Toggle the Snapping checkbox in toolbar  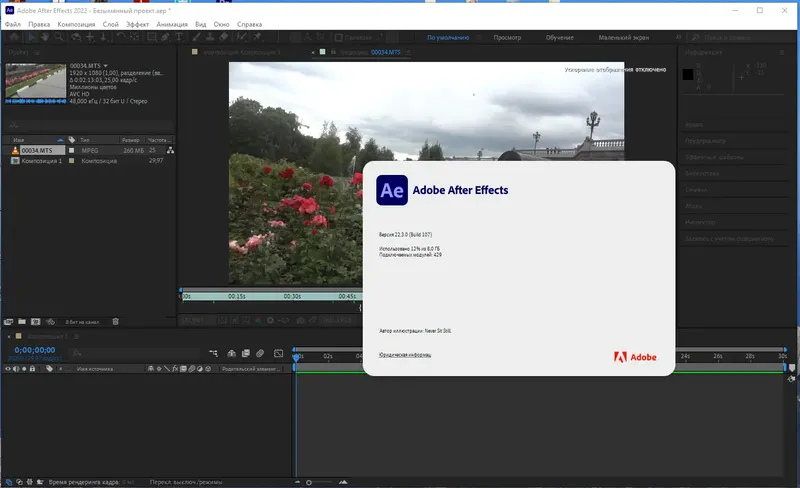pyautogui.click(x=338, y=37)
